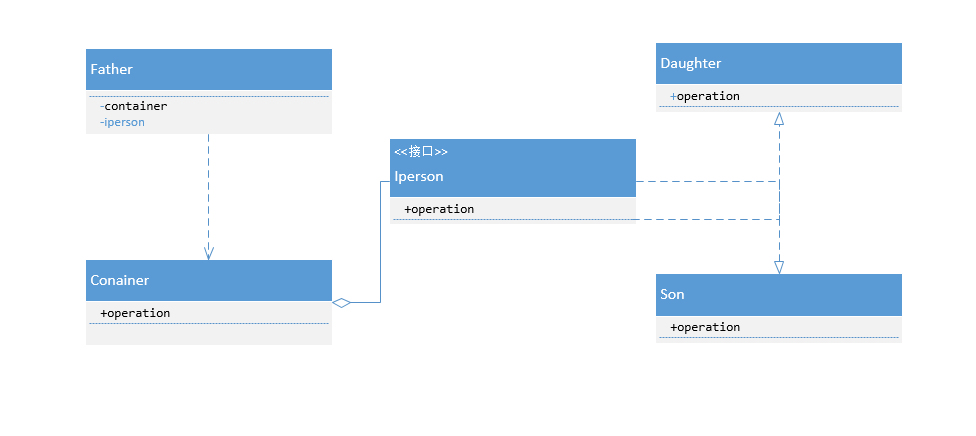Select the dashed dependency line below Father
The width and height of the screenshot is (976, 436).
209,190
